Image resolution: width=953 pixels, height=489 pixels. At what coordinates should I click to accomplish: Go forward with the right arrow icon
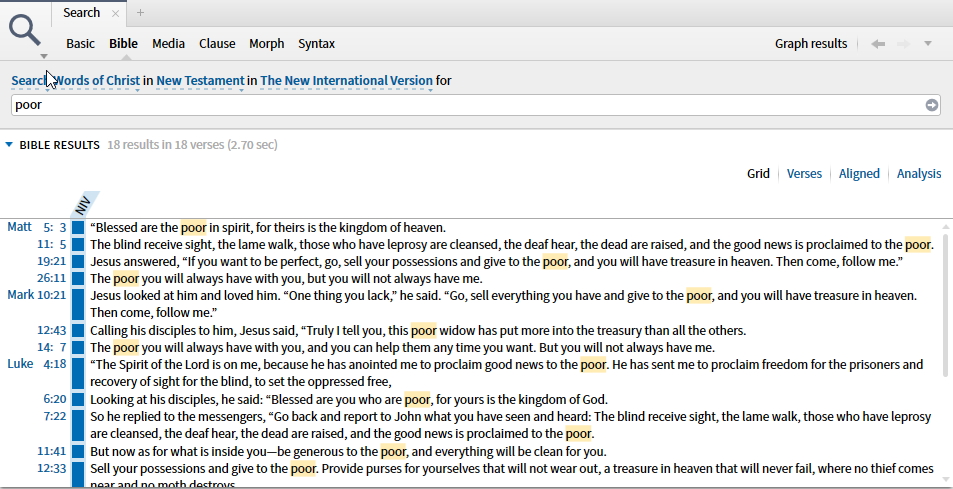tap(904, 44)
